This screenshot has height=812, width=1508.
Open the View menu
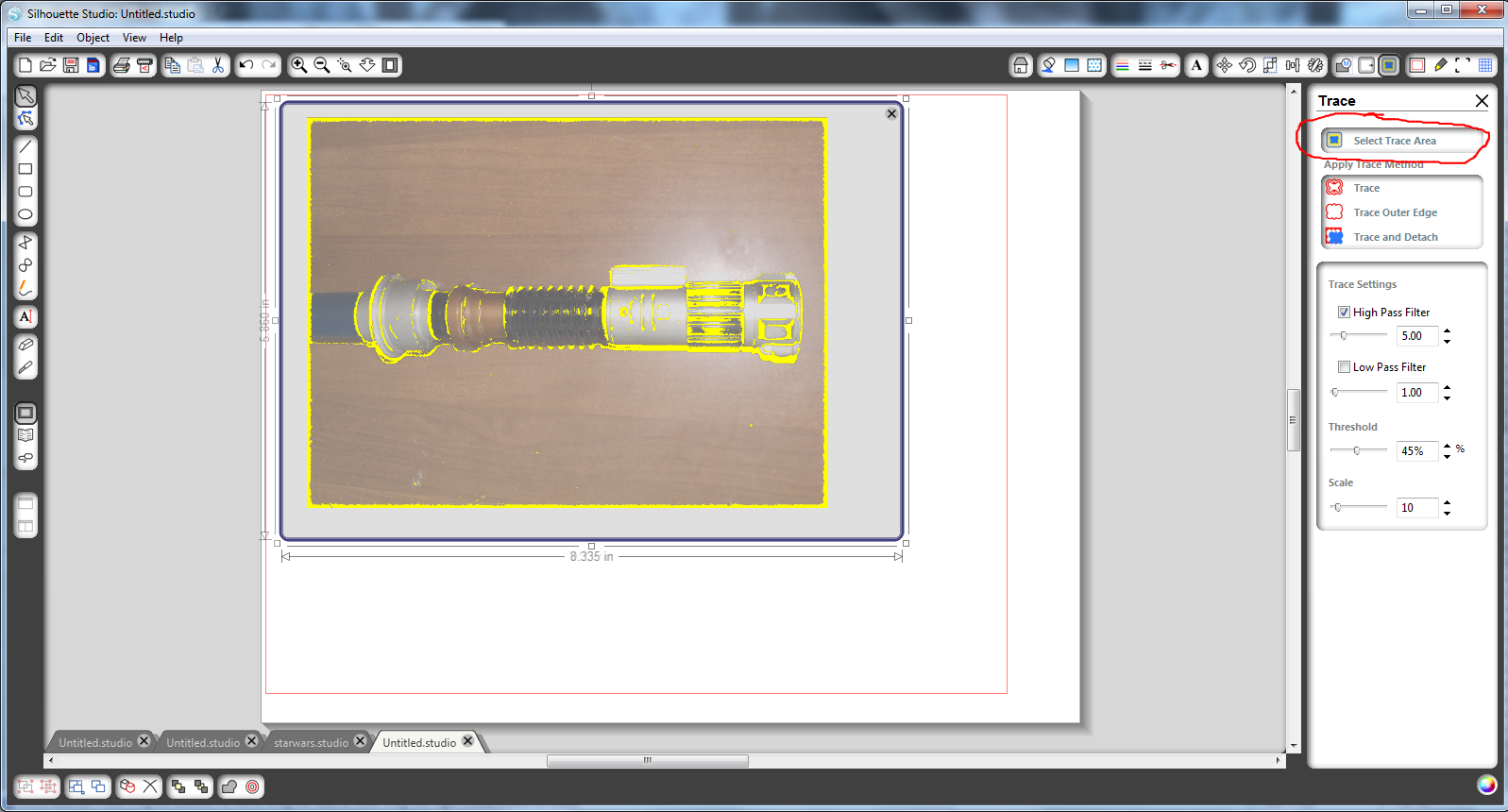click(134, 38)
